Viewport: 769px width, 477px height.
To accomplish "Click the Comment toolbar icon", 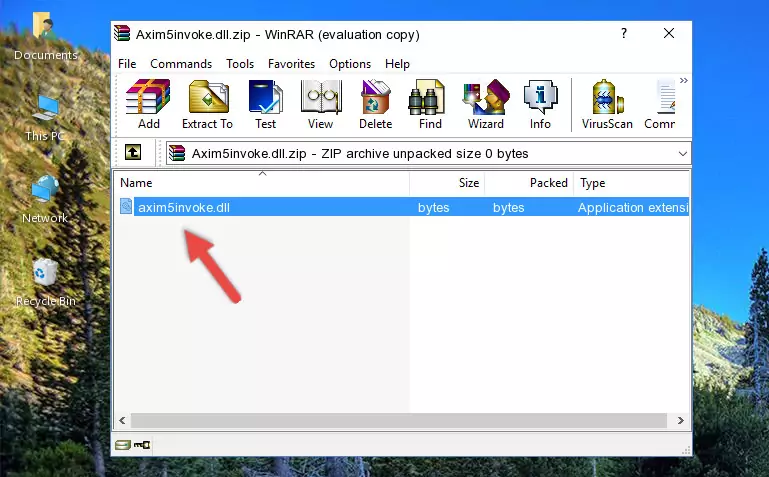I will 660,104.
